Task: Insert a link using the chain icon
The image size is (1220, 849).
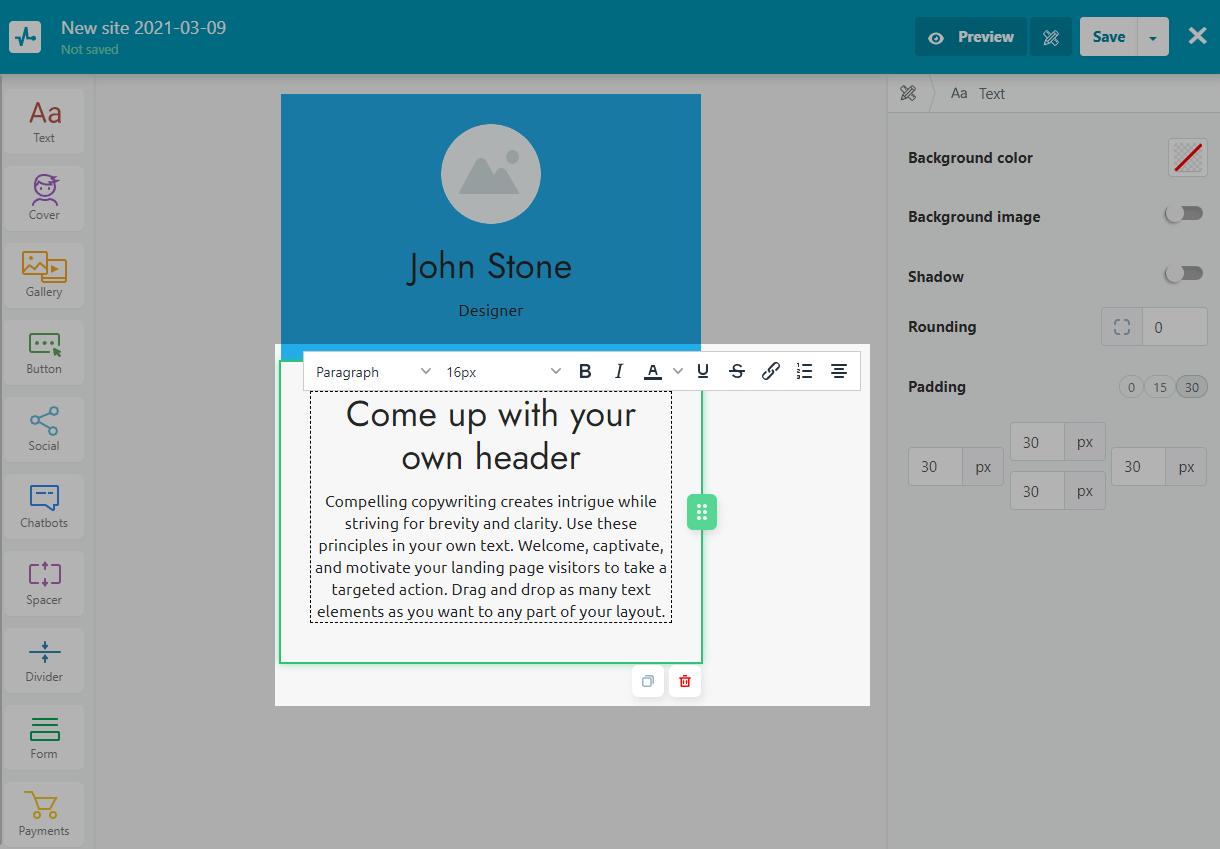Action: (770, 372)
